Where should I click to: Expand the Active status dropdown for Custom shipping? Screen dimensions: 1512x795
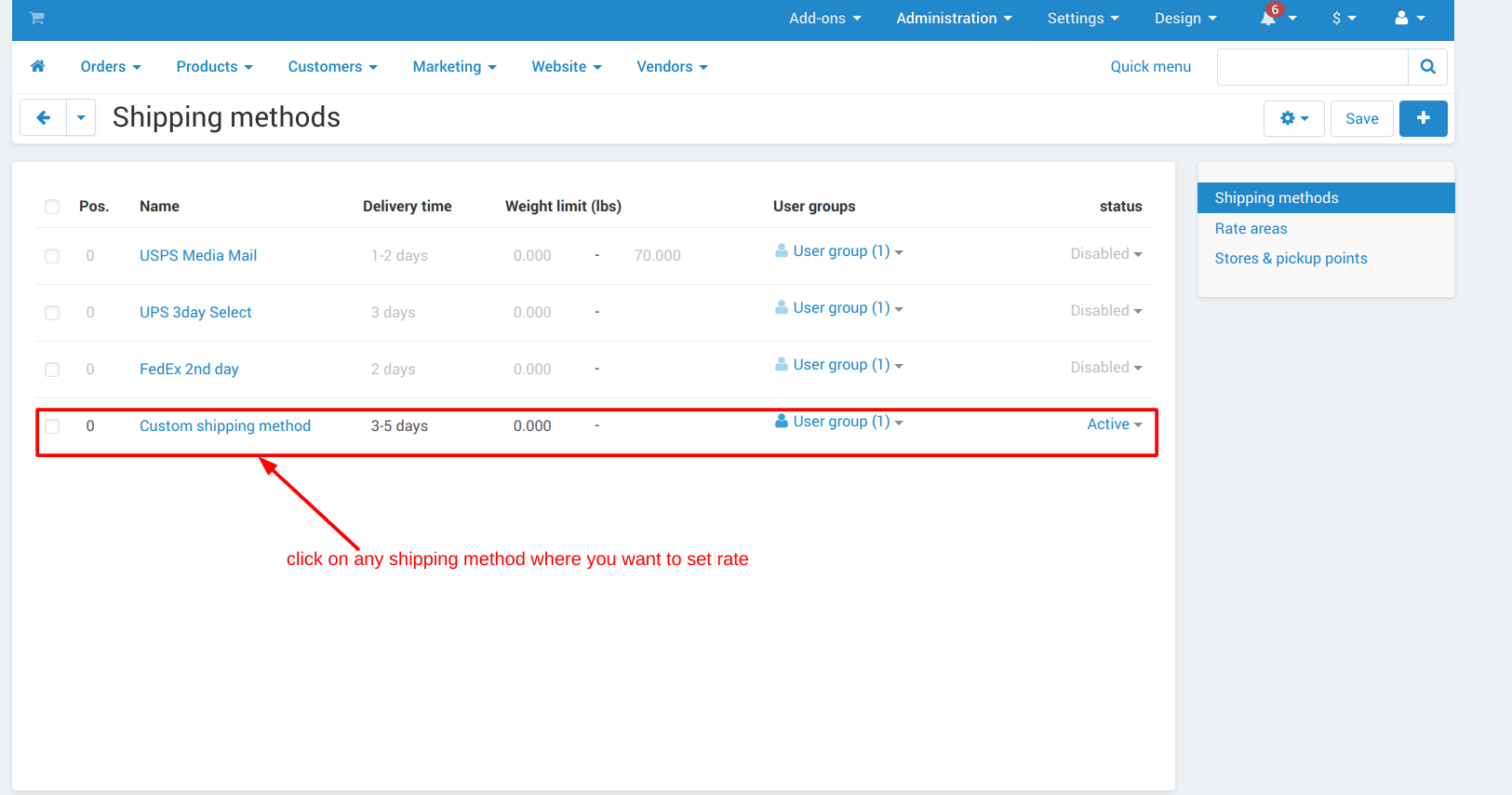click(x=1114, y=424)
